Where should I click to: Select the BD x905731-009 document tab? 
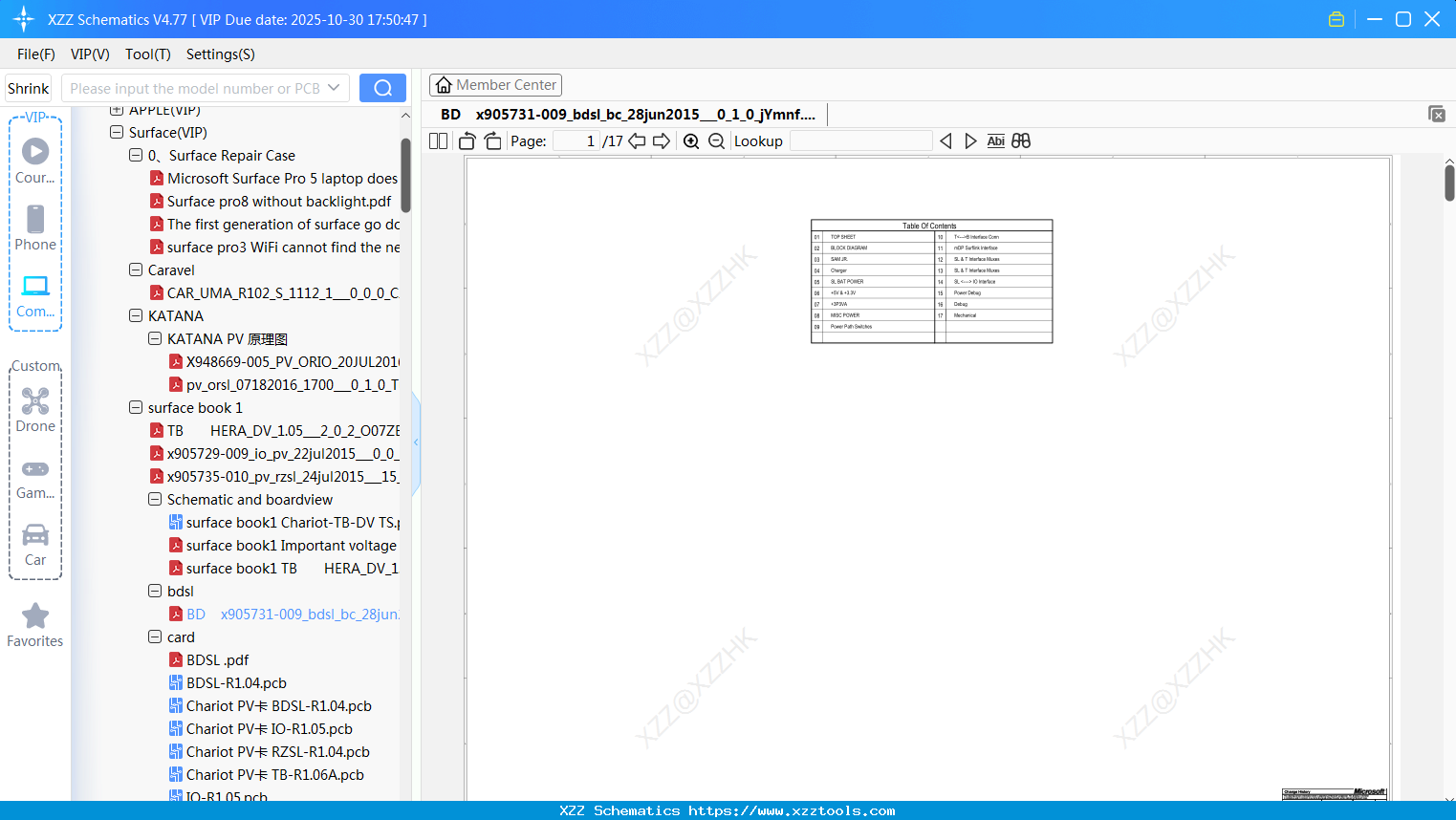click(628, 115)
